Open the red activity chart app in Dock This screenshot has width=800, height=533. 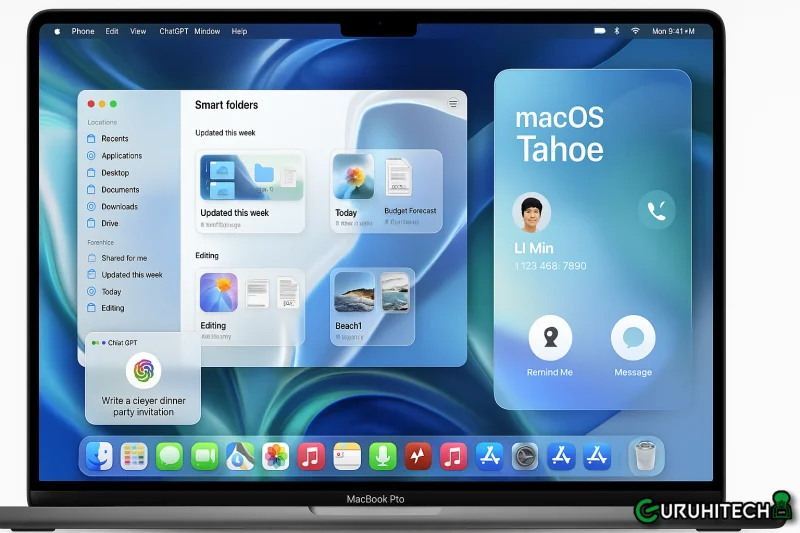tap(418, 455)
